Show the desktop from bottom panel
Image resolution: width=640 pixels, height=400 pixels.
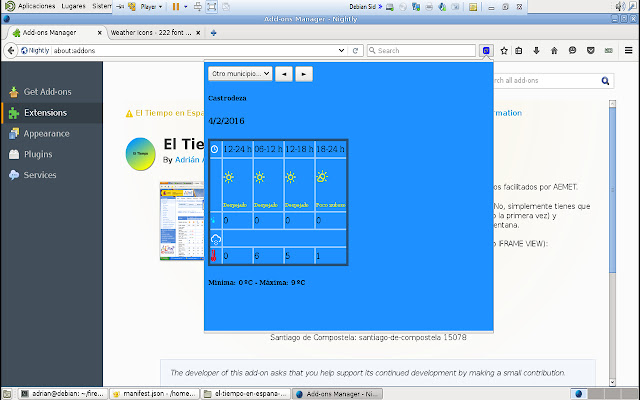pyautogui.click(x=7, y=394)
